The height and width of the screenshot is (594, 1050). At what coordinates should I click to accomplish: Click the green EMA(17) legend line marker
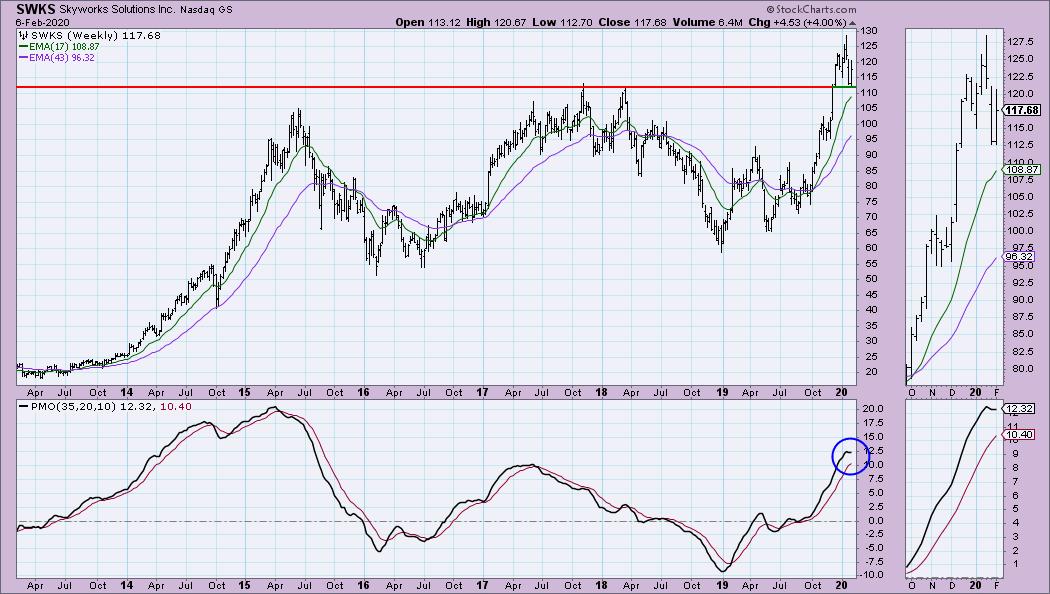pos(23,47)
